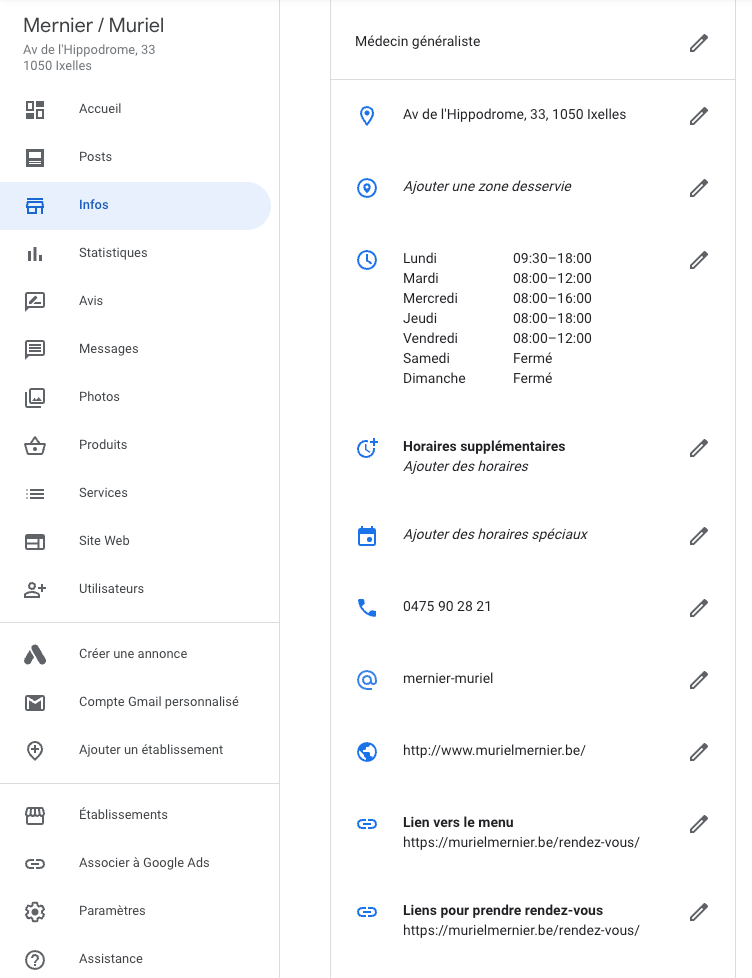Edit the website URL murielmernier.be
This screenshot has height=978, width=752.
click(699, 752)
